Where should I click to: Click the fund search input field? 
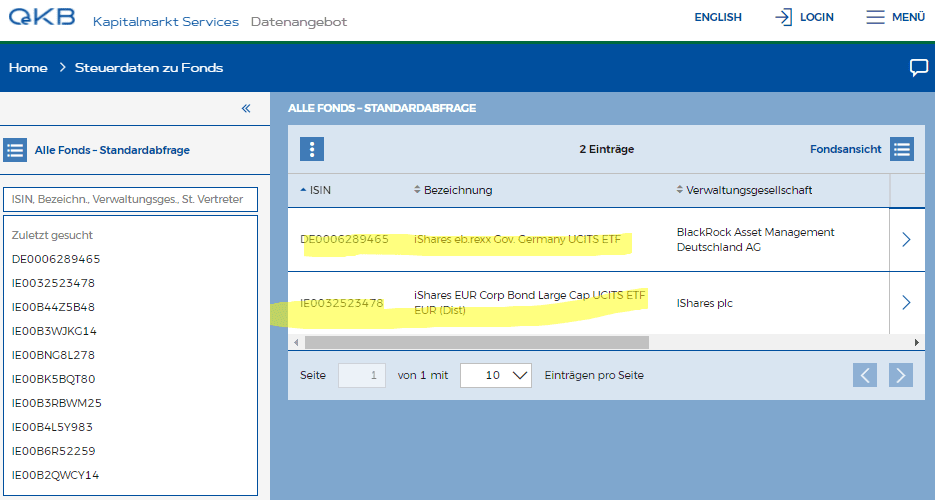(x=131, y=199)
